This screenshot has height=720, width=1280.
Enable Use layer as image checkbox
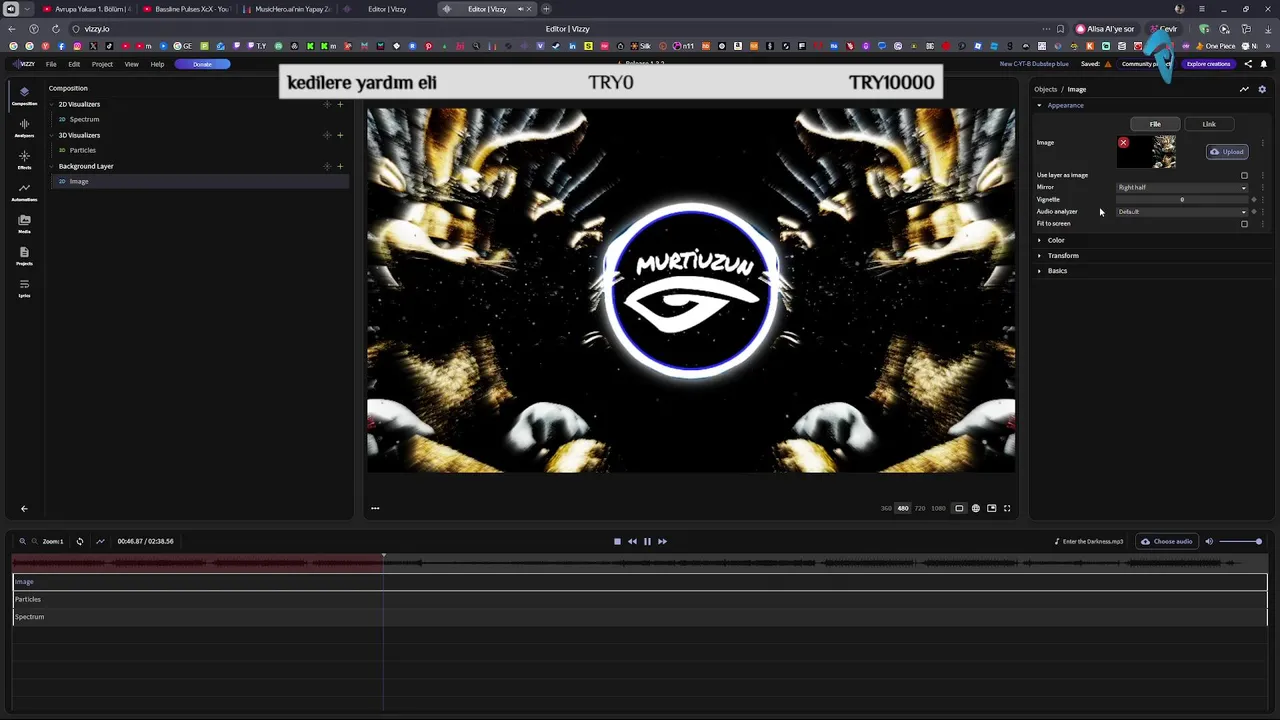click(1244, 175)
